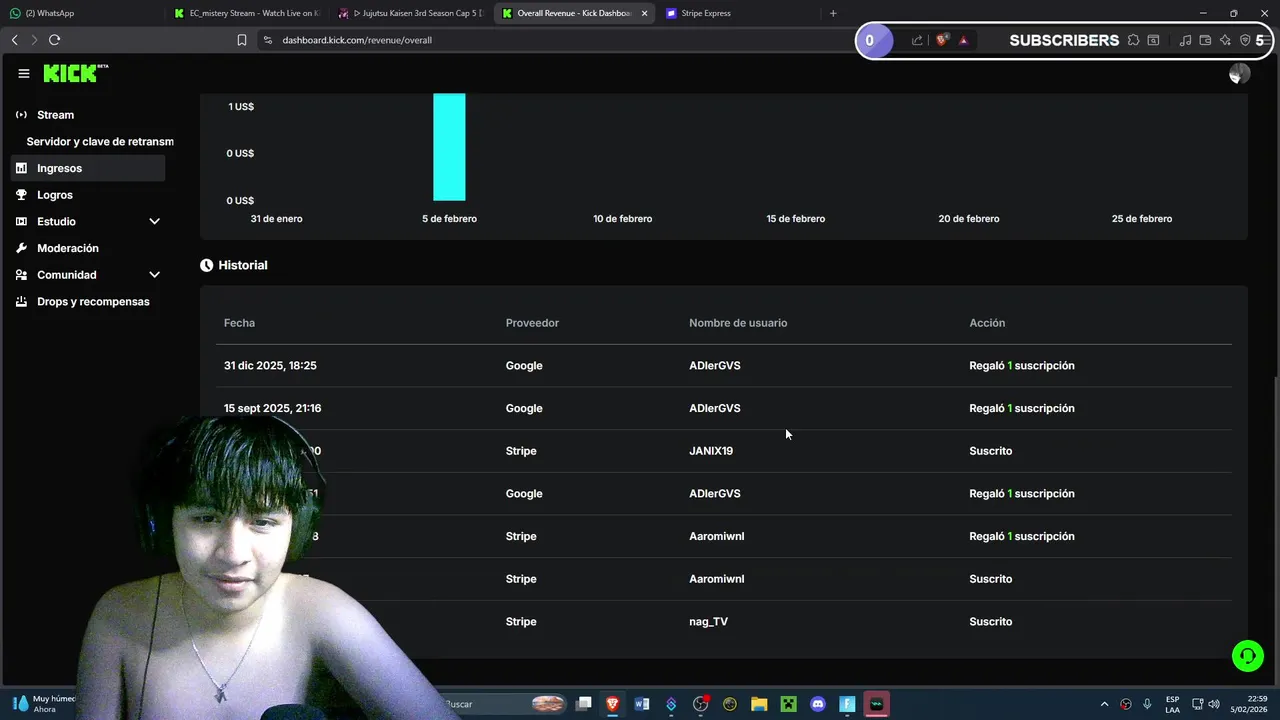Open Discord from taskbar

[x=818, y=704]
